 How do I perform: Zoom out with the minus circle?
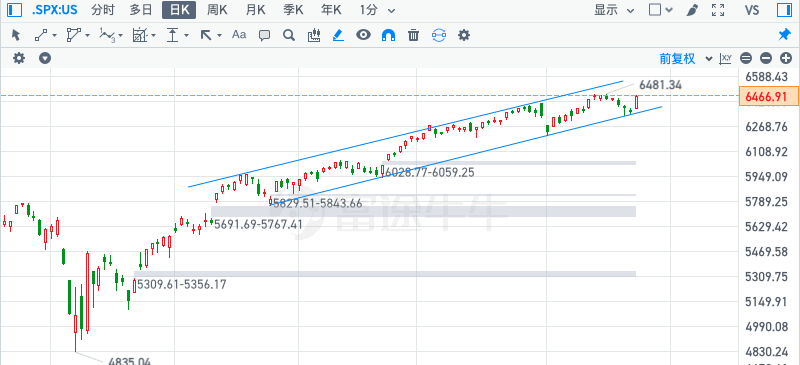tap(766, 59)
